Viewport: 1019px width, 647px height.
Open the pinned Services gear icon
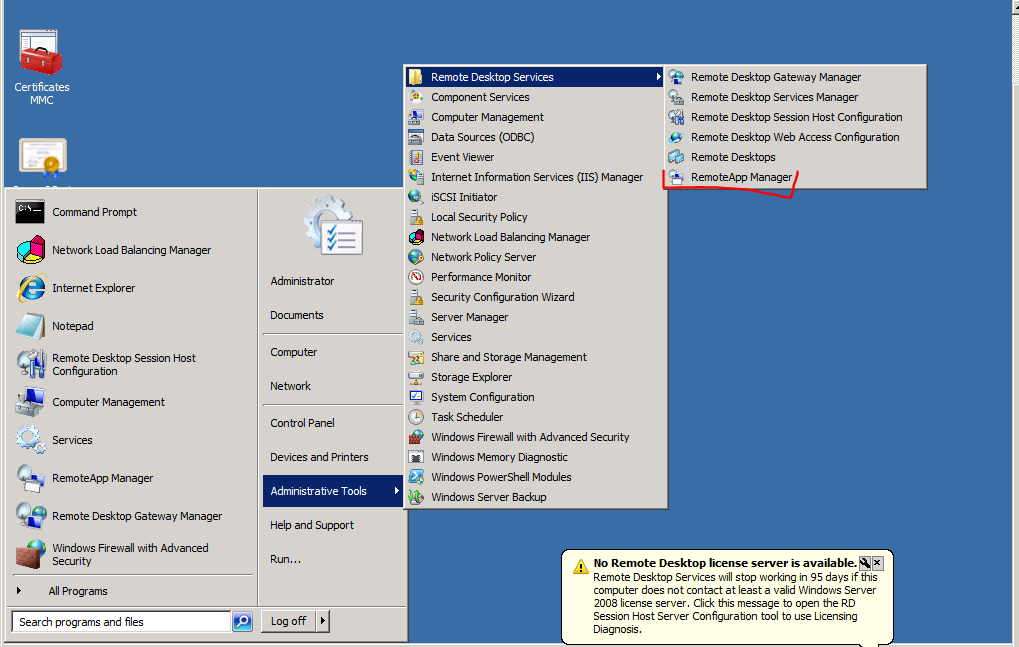(x=31, y=440)
